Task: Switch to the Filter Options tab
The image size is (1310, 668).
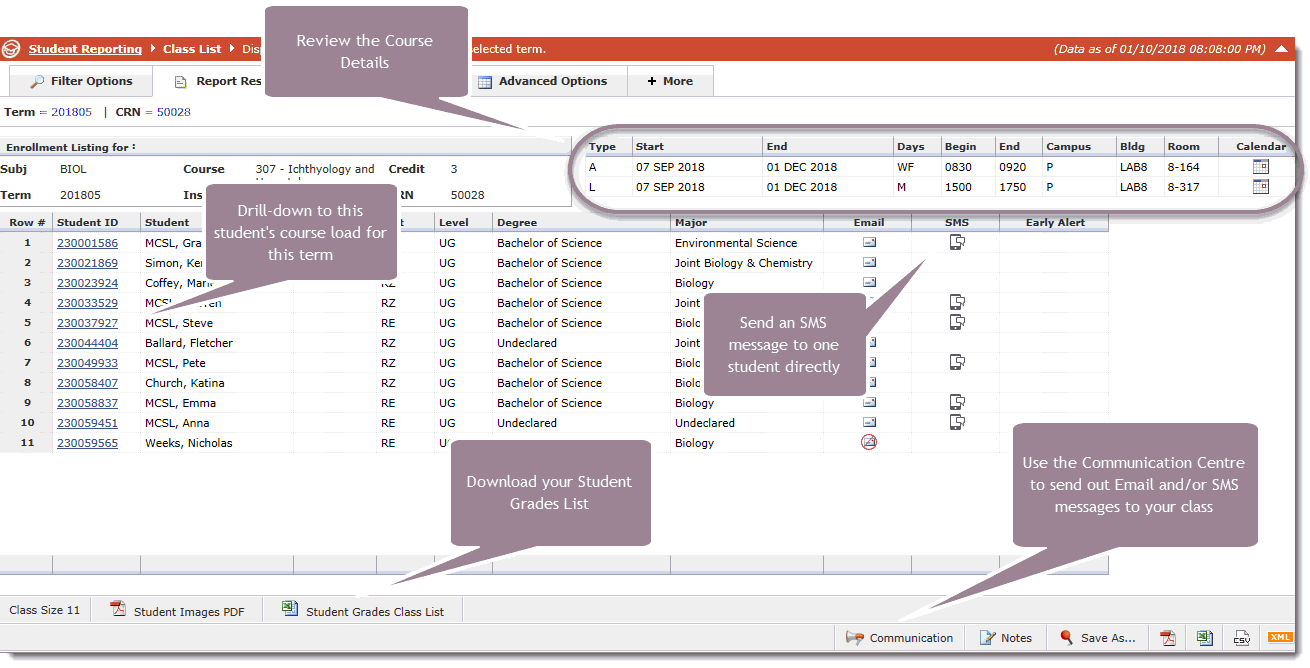Action: [x=81, y=81]
